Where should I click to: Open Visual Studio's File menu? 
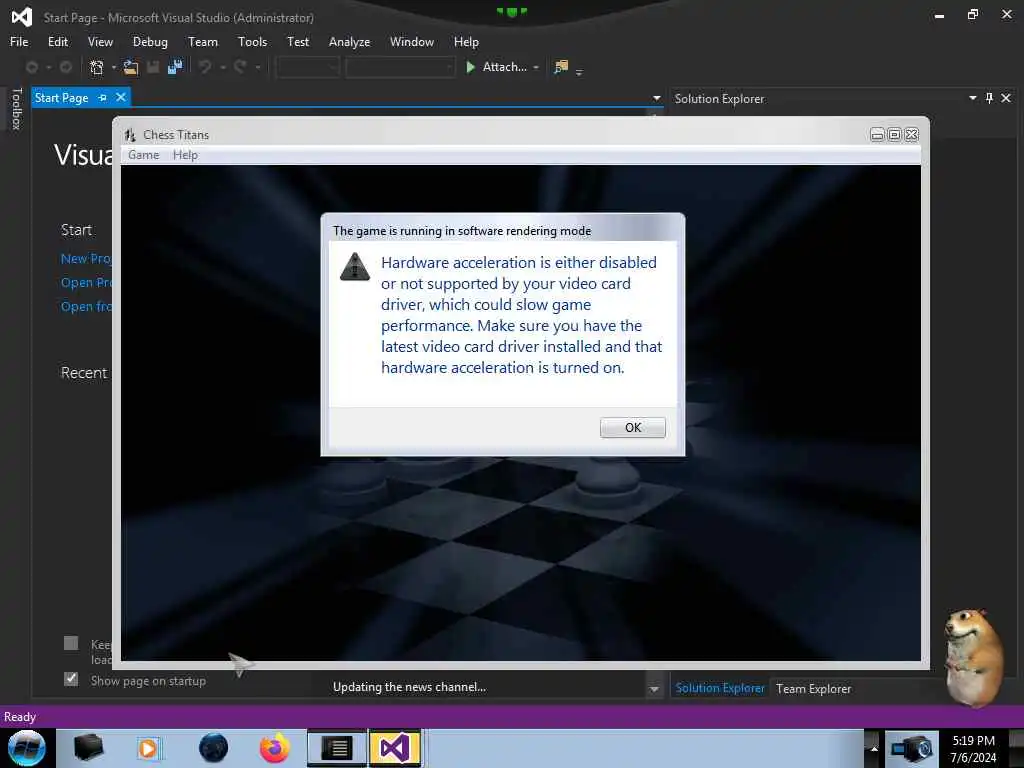[19, 42]
